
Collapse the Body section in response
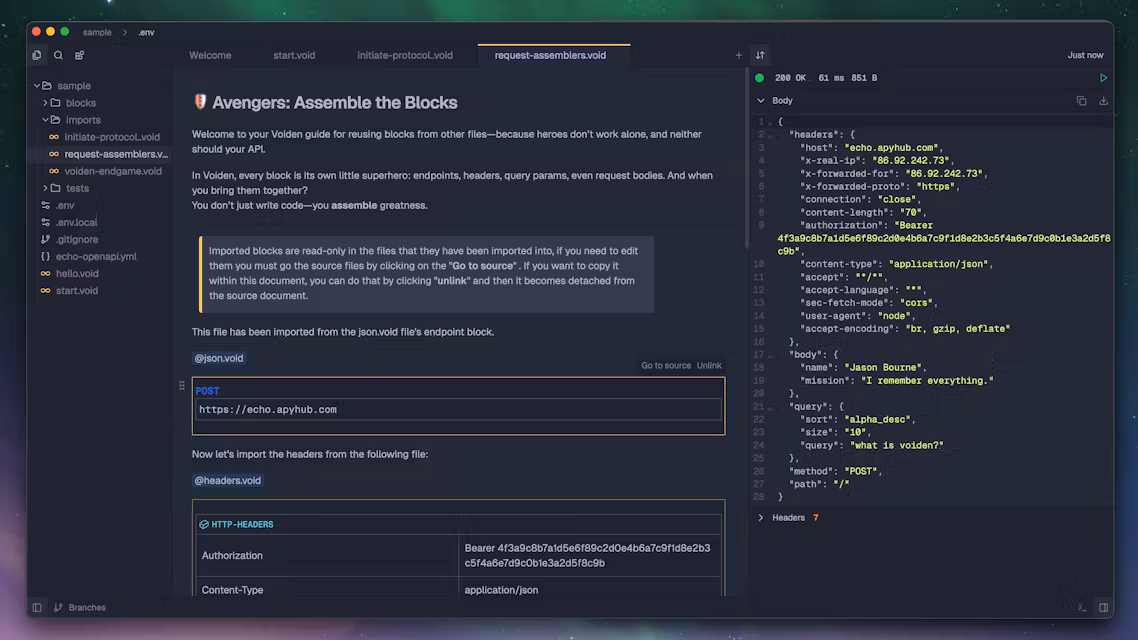pyautogui.click(x=761, y=101)
